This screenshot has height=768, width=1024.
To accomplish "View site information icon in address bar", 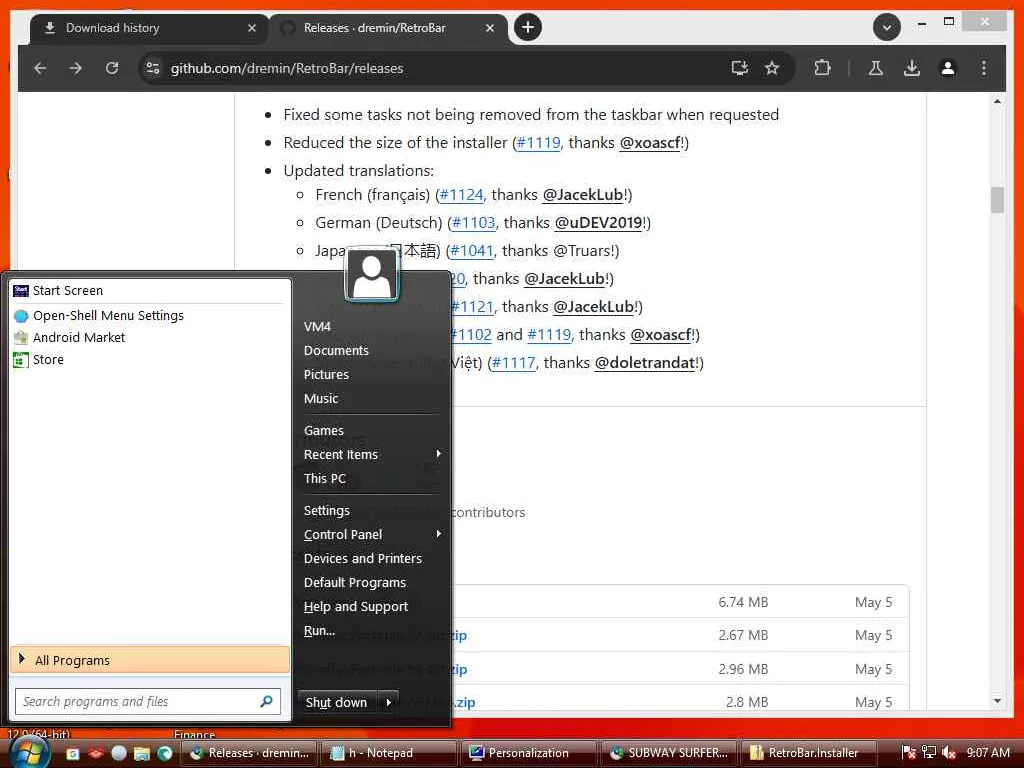I will click(153, 68).
